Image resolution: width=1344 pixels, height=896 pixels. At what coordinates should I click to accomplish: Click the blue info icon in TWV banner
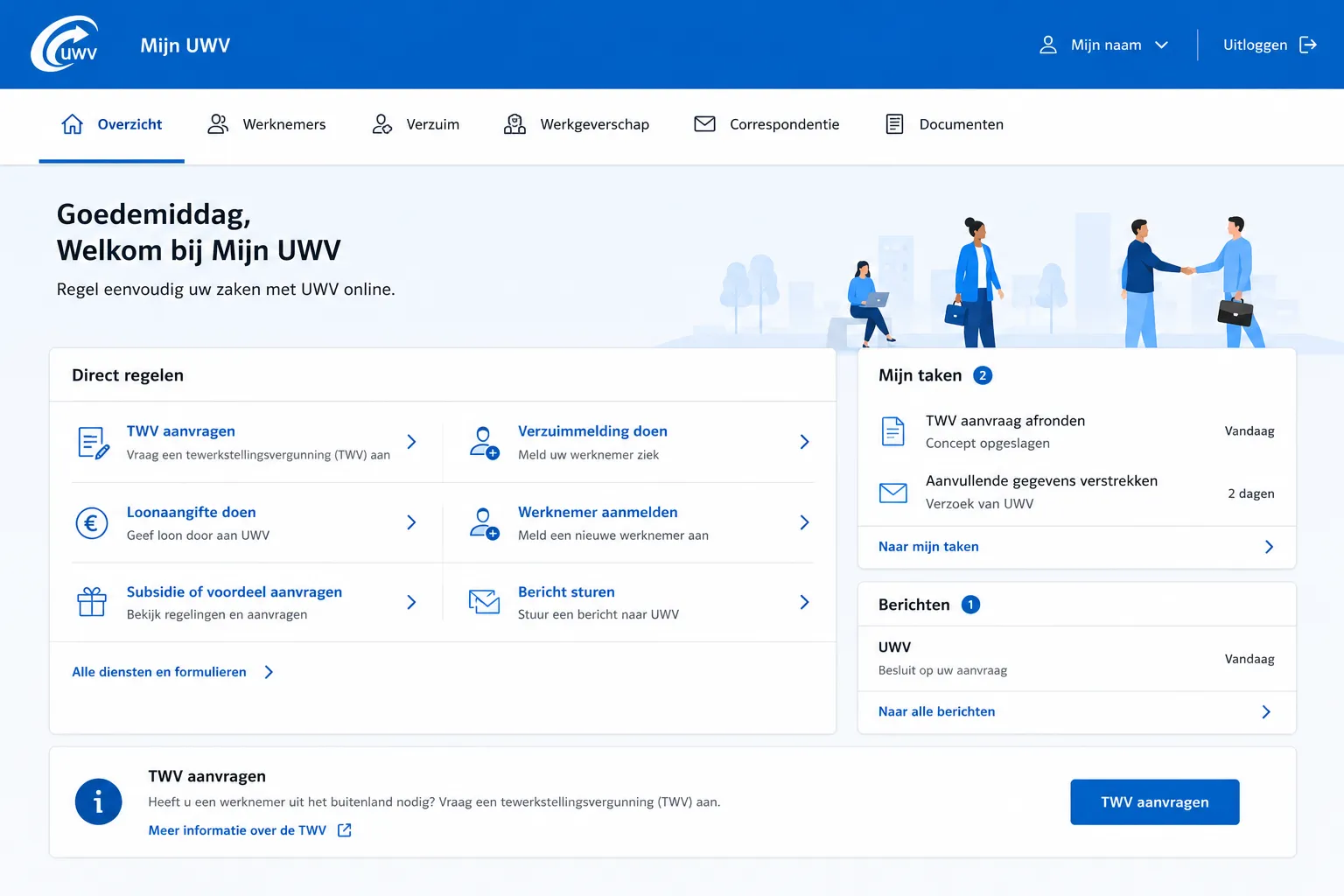coord(98,801)
